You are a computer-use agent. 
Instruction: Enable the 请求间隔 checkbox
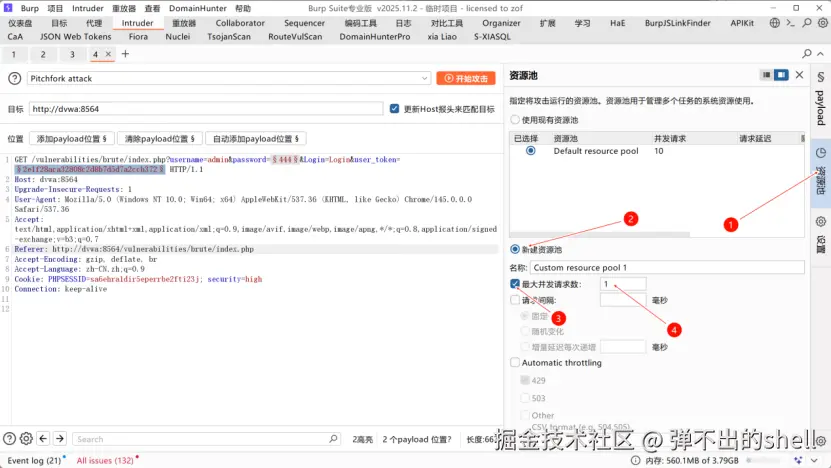(515, 300)
